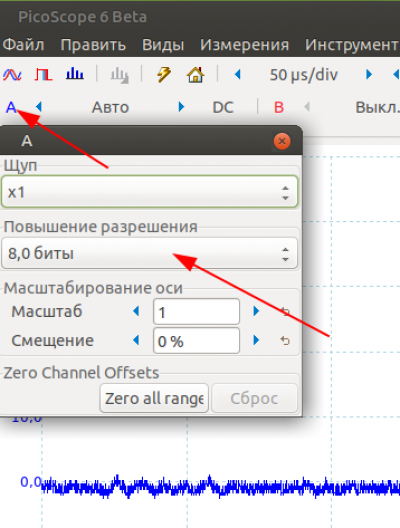Decrease timebase left of 50 µs/div

coord(238,74)
